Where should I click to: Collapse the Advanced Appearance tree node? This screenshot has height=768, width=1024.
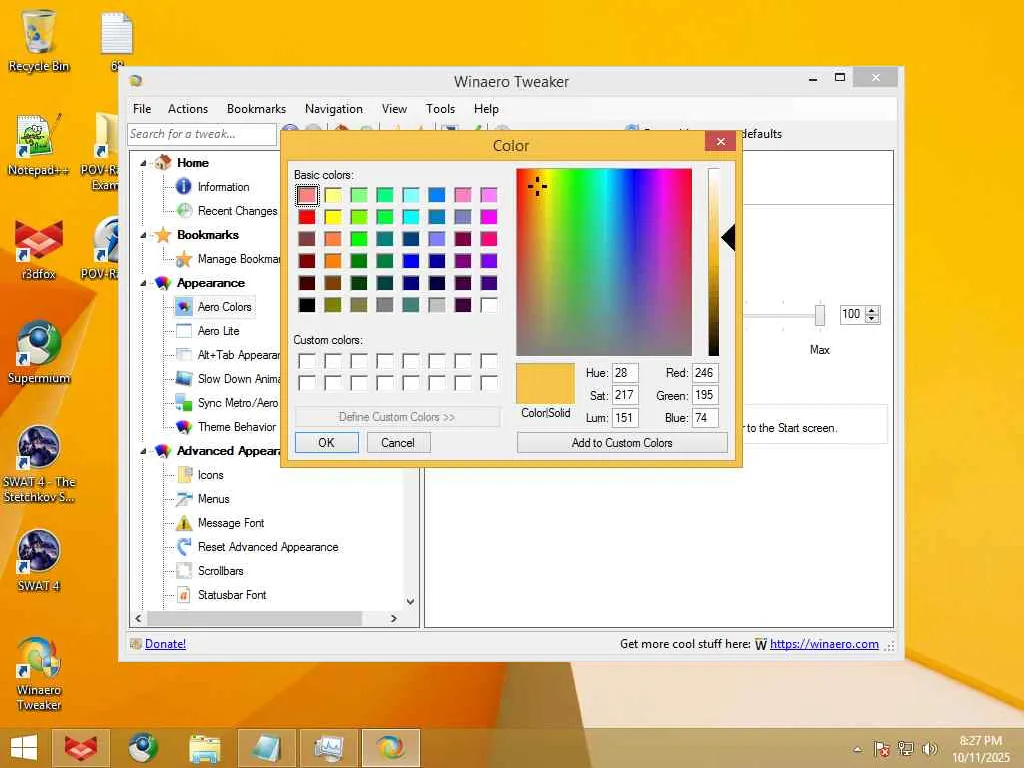[143, 451]
